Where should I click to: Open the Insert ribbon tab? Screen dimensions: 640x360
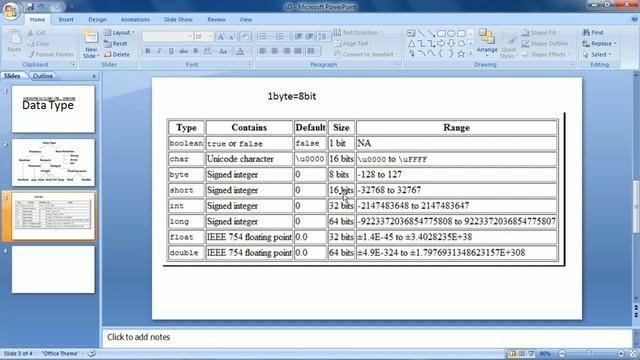coord(66,19)
